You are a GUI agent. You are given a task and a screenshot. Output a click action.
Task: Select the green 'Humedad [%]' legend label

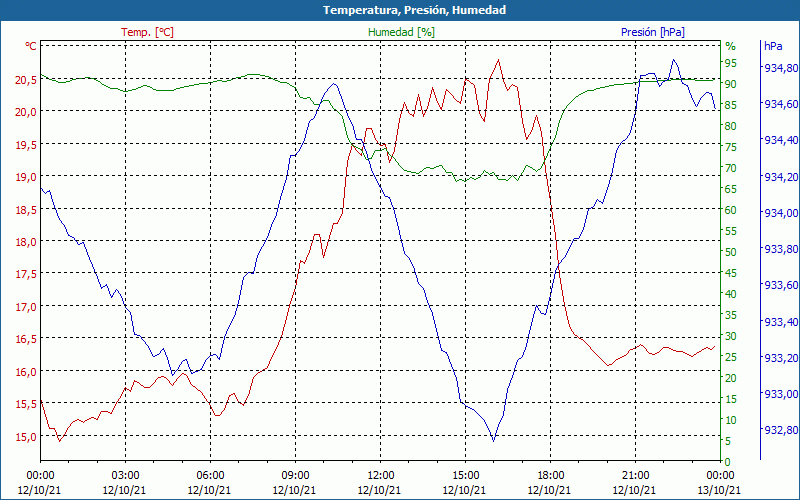point(402,32)
